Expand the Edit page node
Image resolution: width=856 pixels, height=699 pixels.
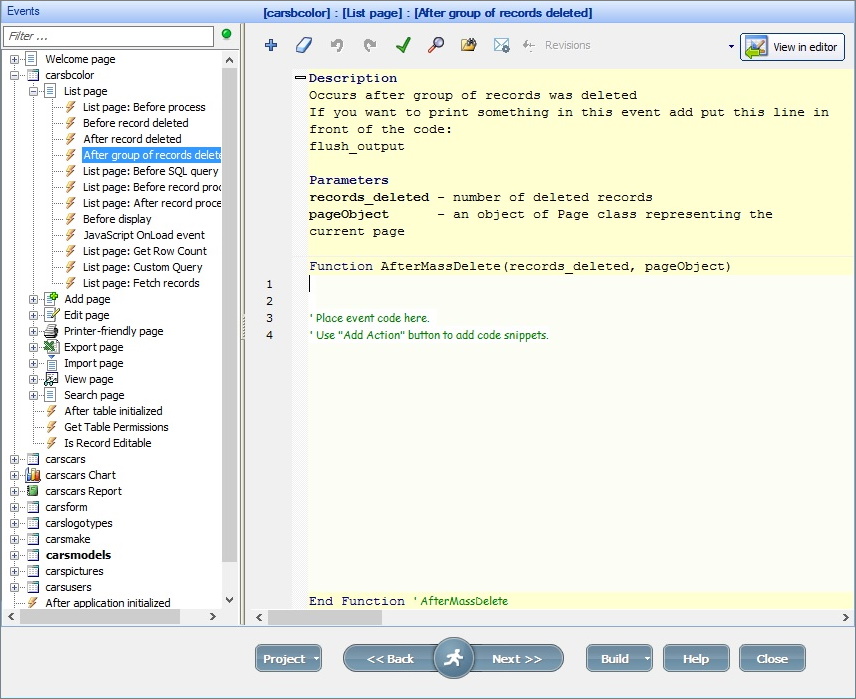(33, 315)
